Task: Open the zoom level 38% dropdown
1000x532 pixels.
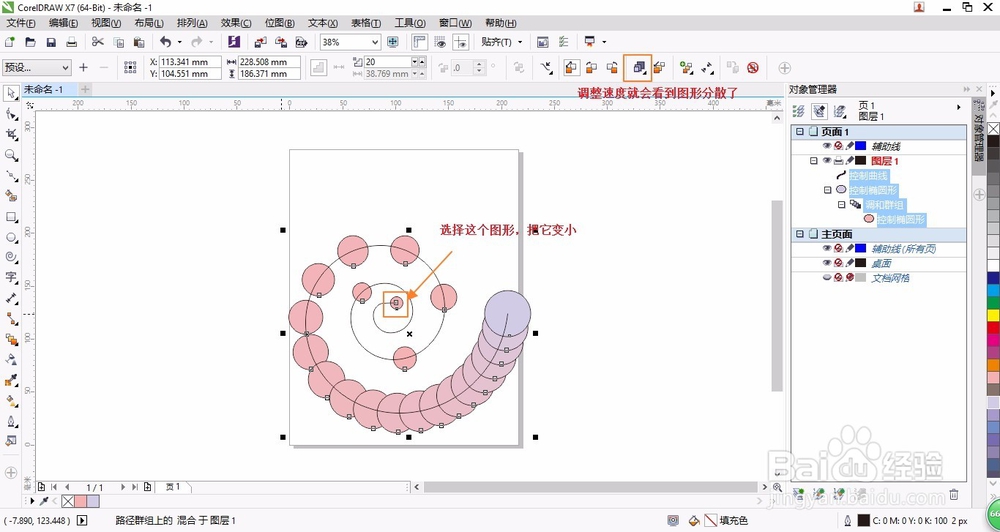Action: tap(374, 42)
